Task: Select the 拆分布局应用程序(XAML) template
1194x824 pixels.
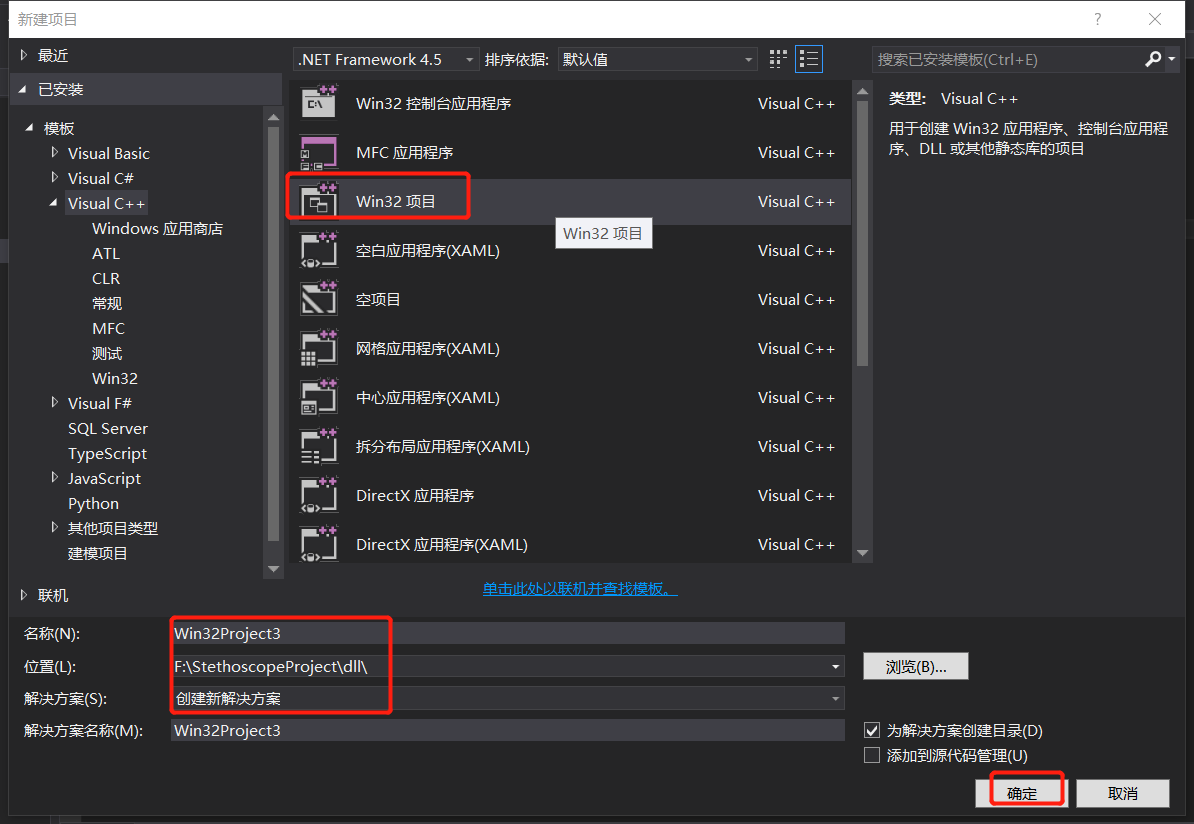Action: [444, 446]
